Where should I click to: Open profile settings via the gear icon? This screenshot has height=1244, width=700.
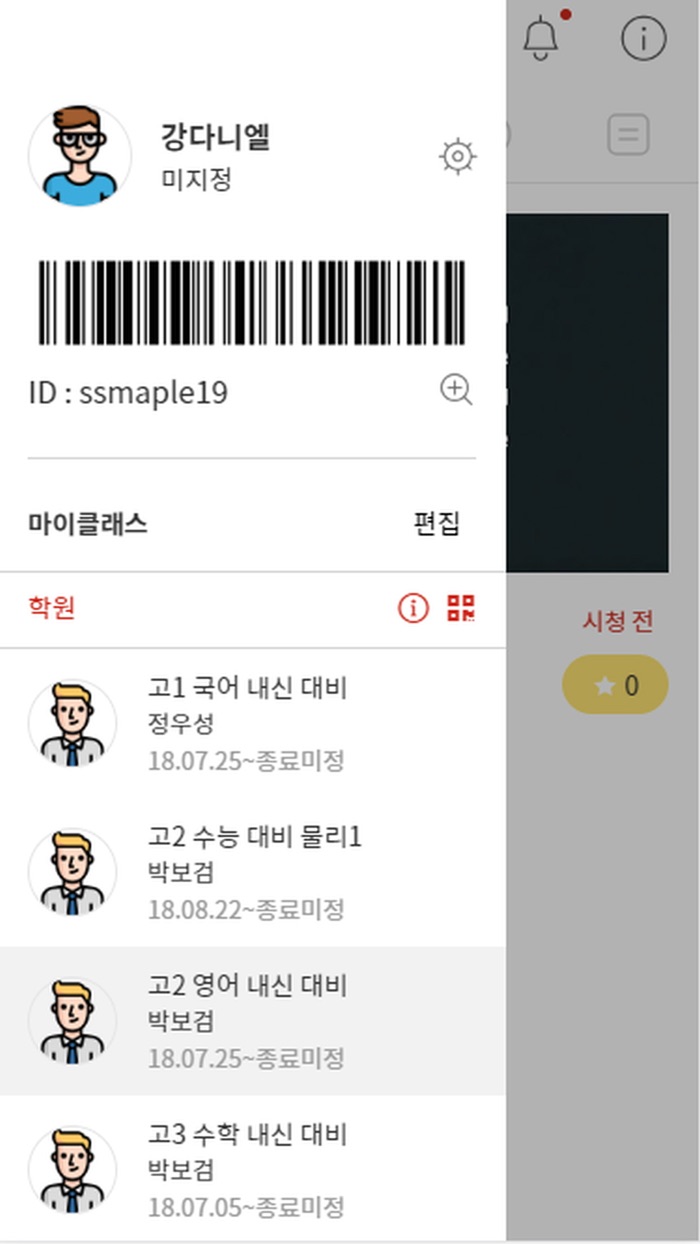pyautogui.click(x=458, y=155)
